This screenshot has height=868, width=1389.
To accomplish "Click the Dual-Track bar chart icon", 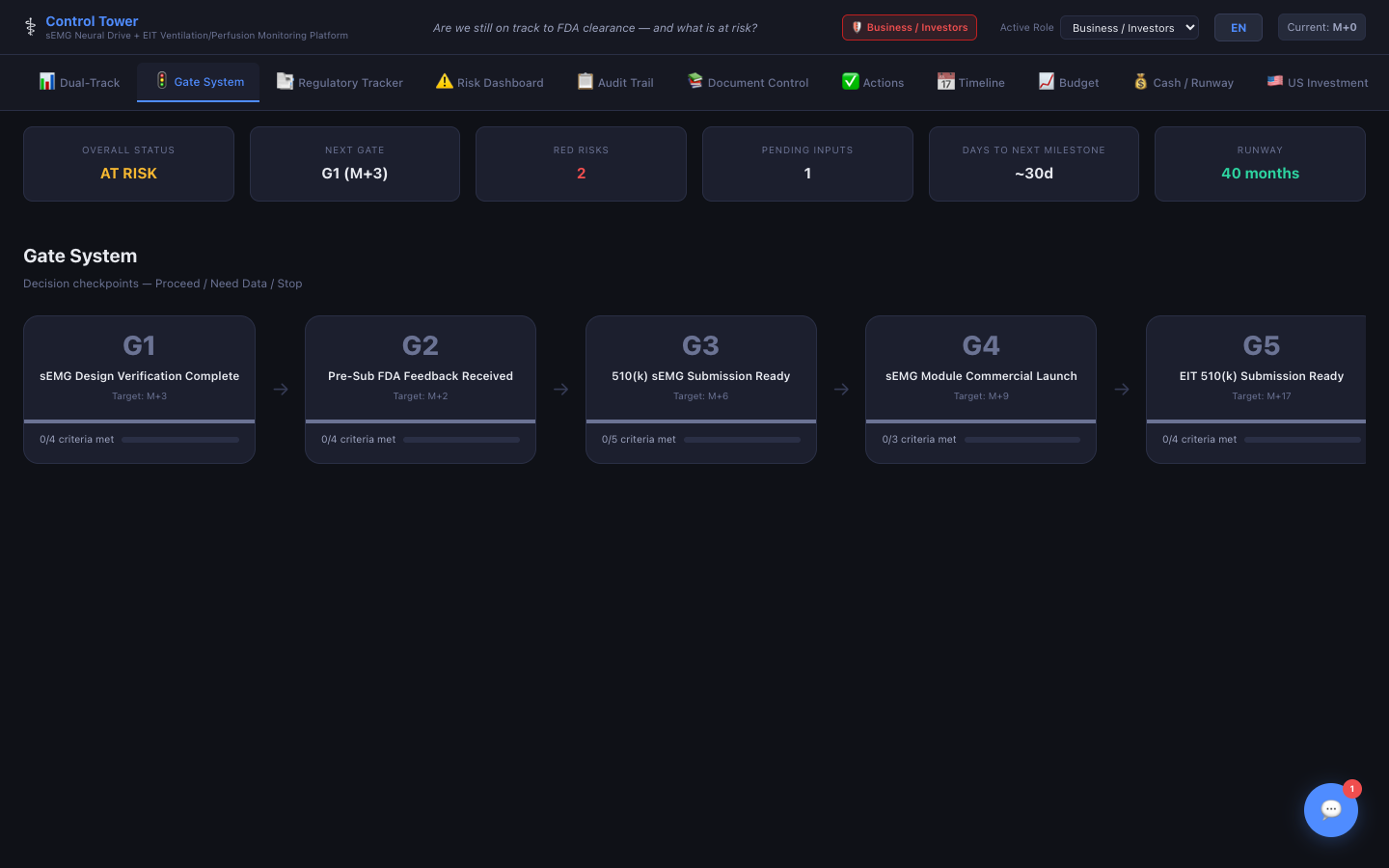I will point(46,82).
